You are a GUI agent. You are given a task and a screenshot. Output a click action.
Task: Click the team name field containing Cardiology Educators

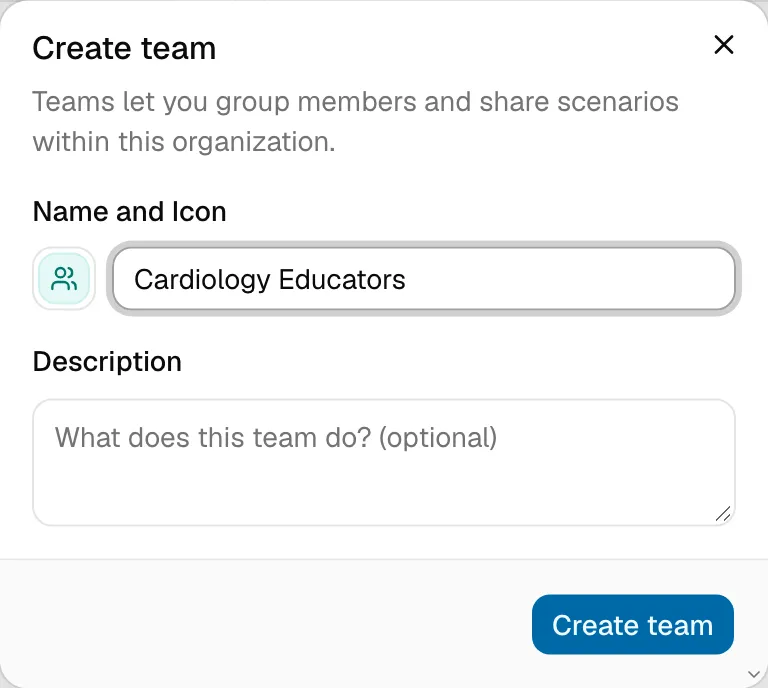tap(424, 279)
